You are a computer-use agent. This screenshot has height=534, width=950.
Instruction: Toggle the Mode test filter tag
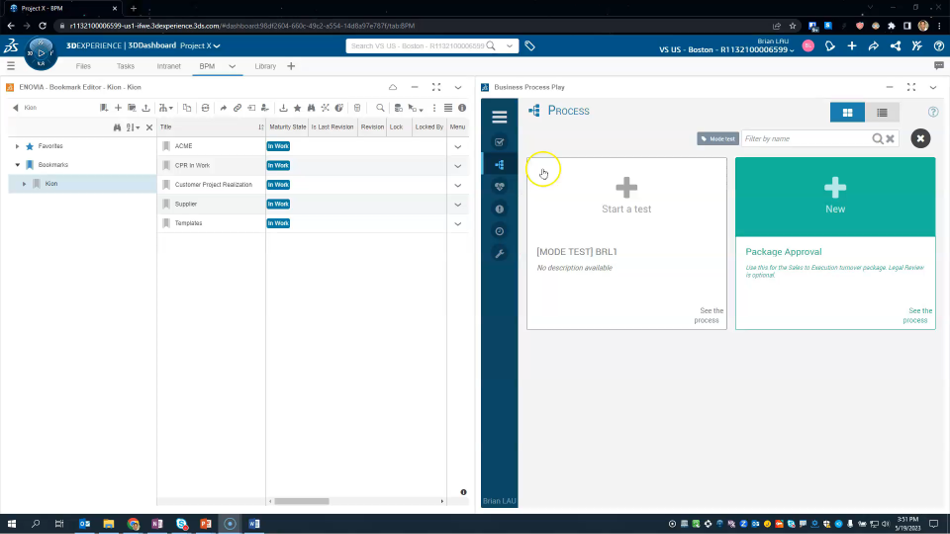718,139
